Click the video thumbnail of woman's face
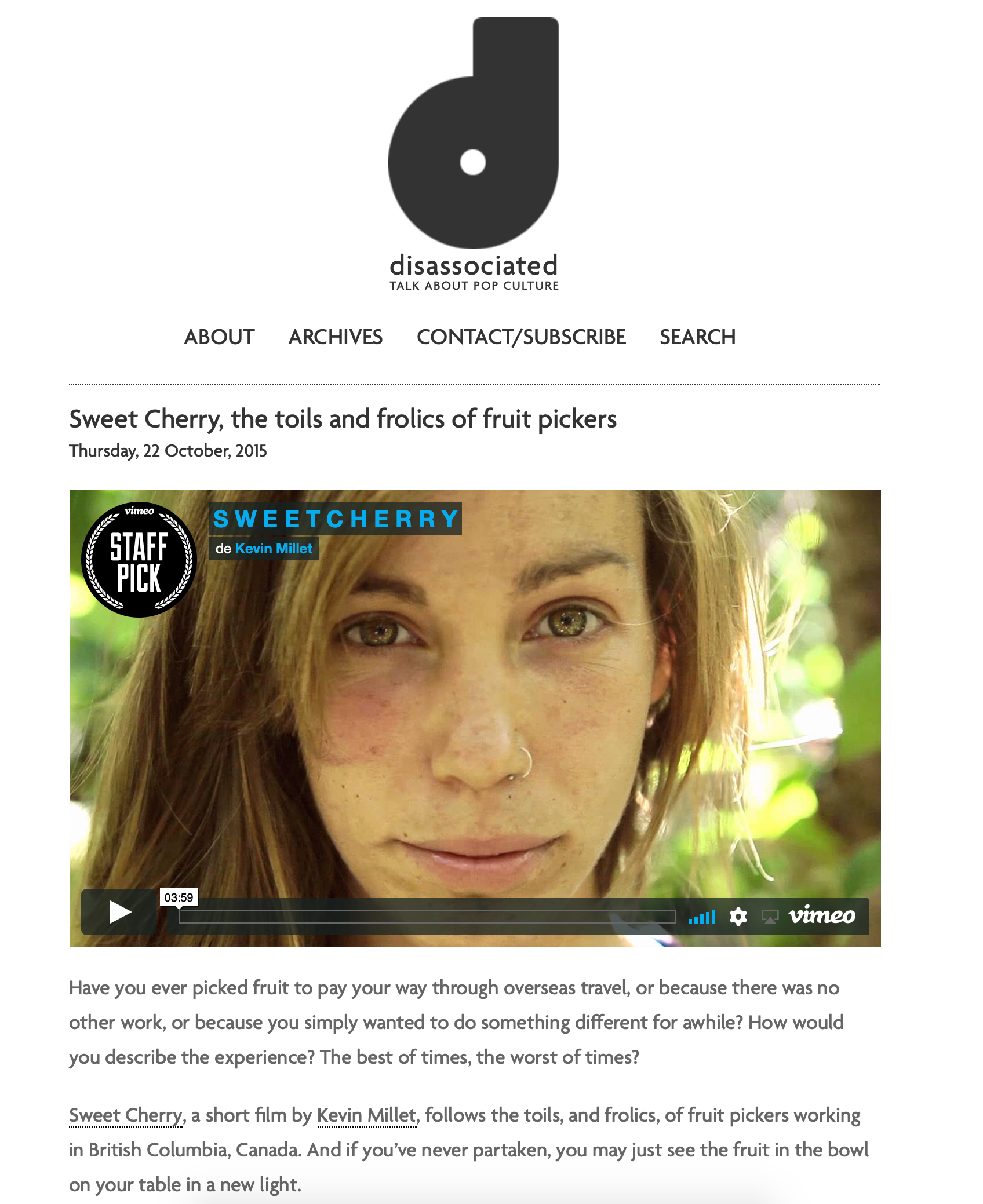983x1204 pixels. click(x=475, y=718)
